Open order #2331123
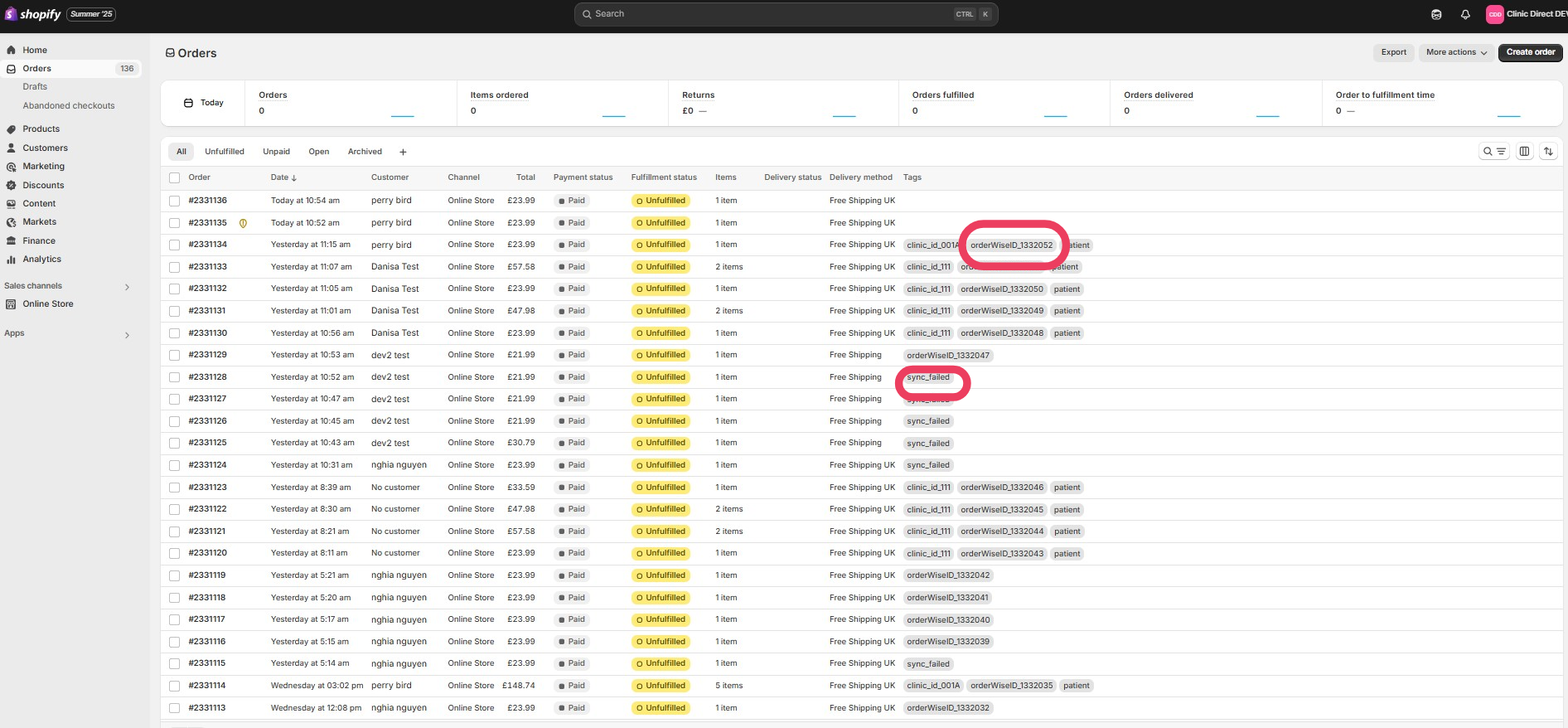Viewport: 1568px width, 728px height. coord(207,488)
